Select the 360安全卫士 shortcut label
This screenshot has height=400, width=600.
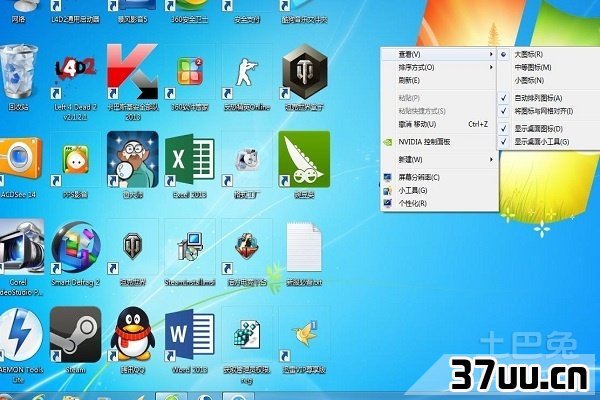189,20
